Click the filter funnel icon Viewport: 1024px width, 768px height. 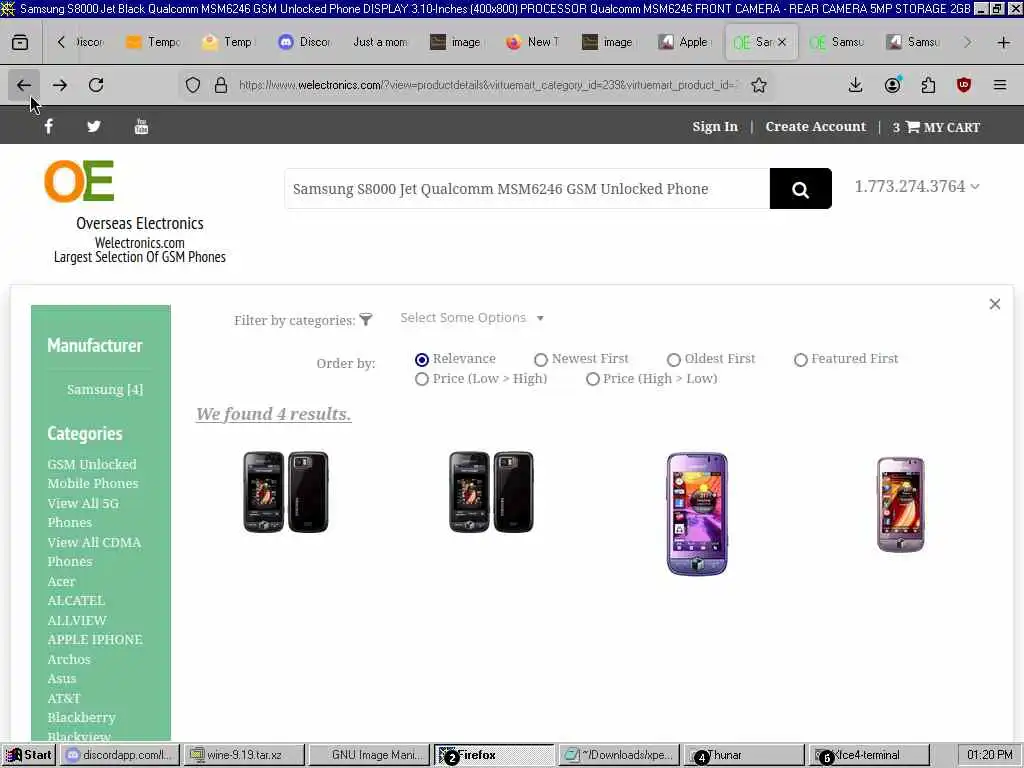pos(366,319)
